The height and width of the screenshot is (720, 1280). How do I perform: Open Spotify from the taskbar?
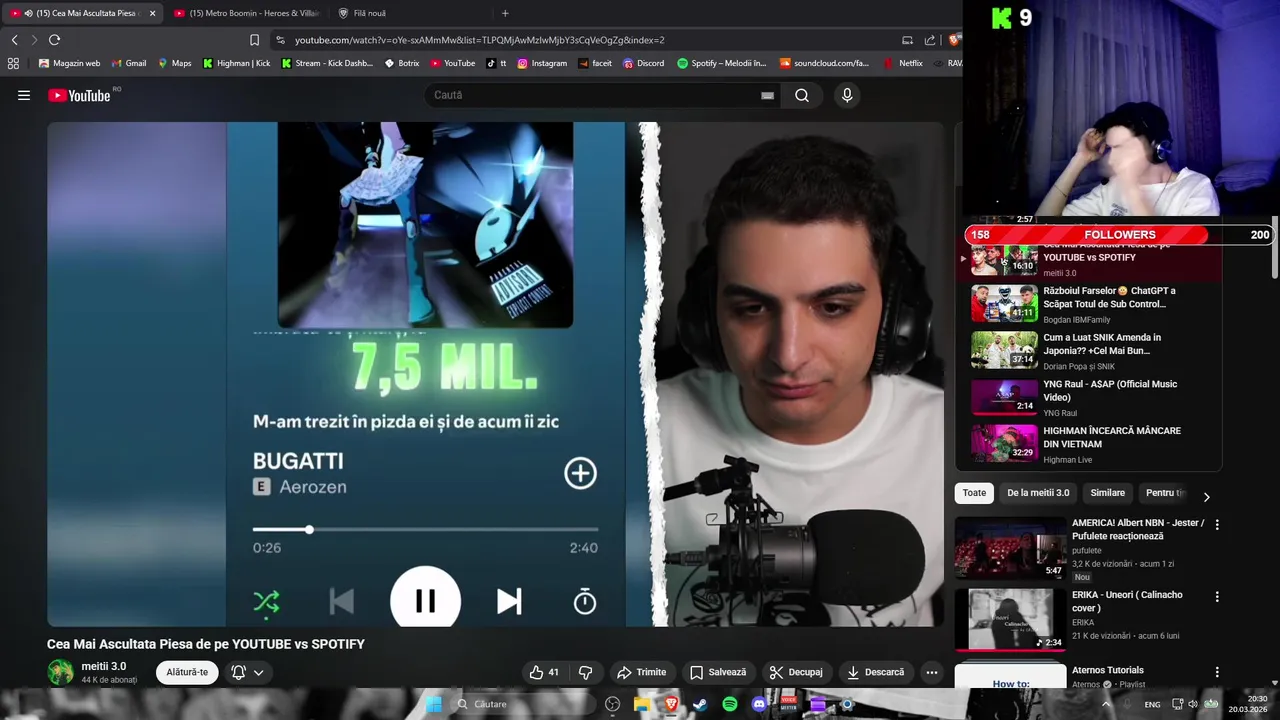(730, 704)
